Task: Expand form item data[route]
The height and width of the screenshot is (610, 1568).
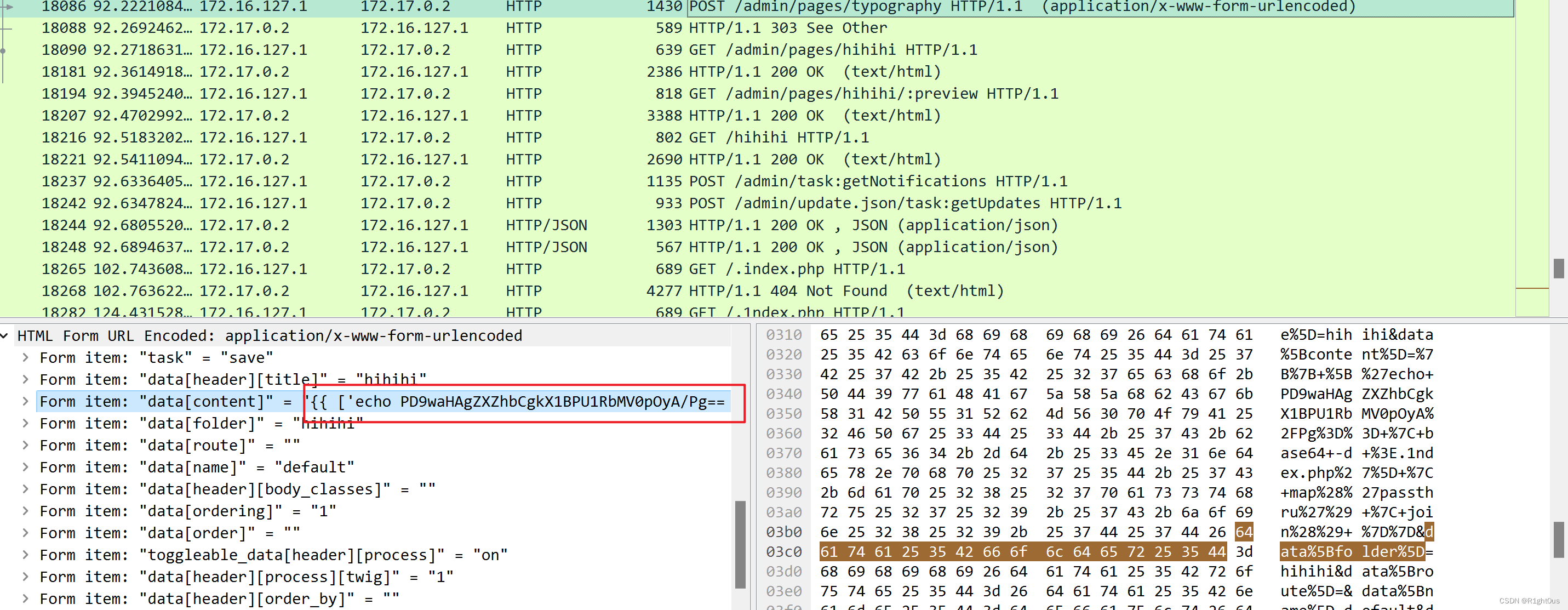Action: (x=26, y=445)
